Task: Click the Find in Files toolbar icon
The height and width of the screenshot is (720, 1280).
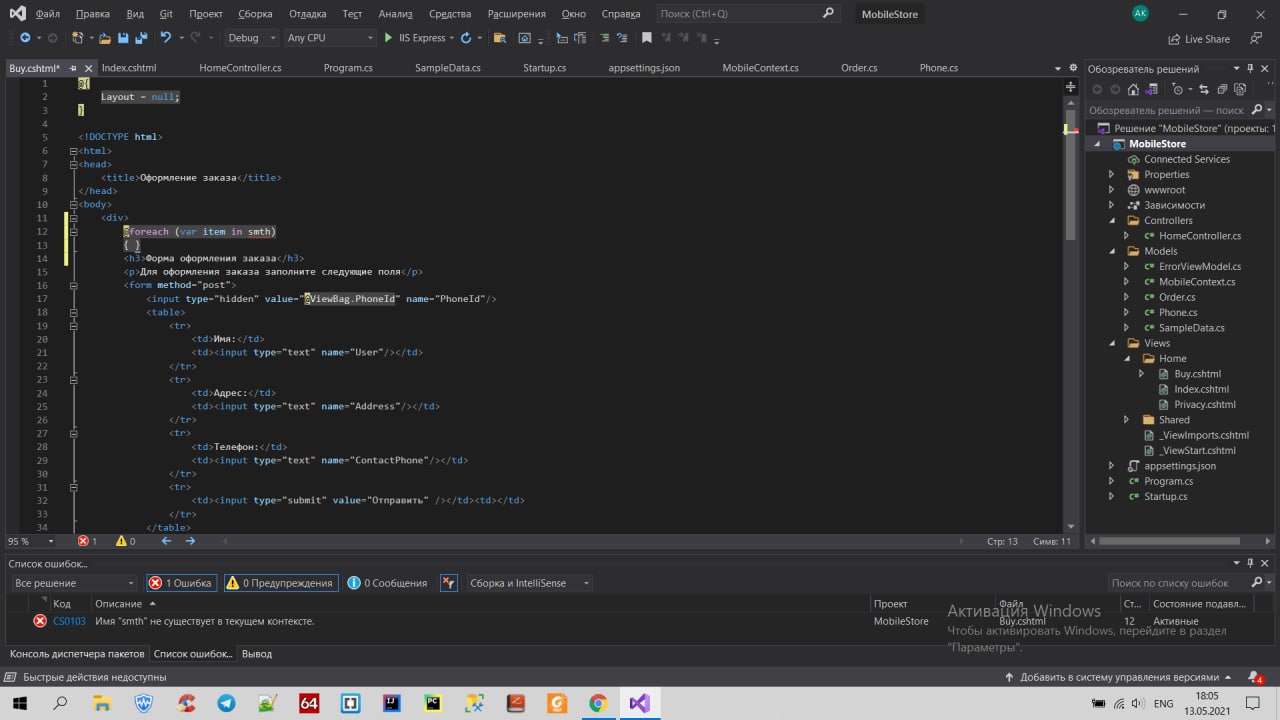Action: 499,38
